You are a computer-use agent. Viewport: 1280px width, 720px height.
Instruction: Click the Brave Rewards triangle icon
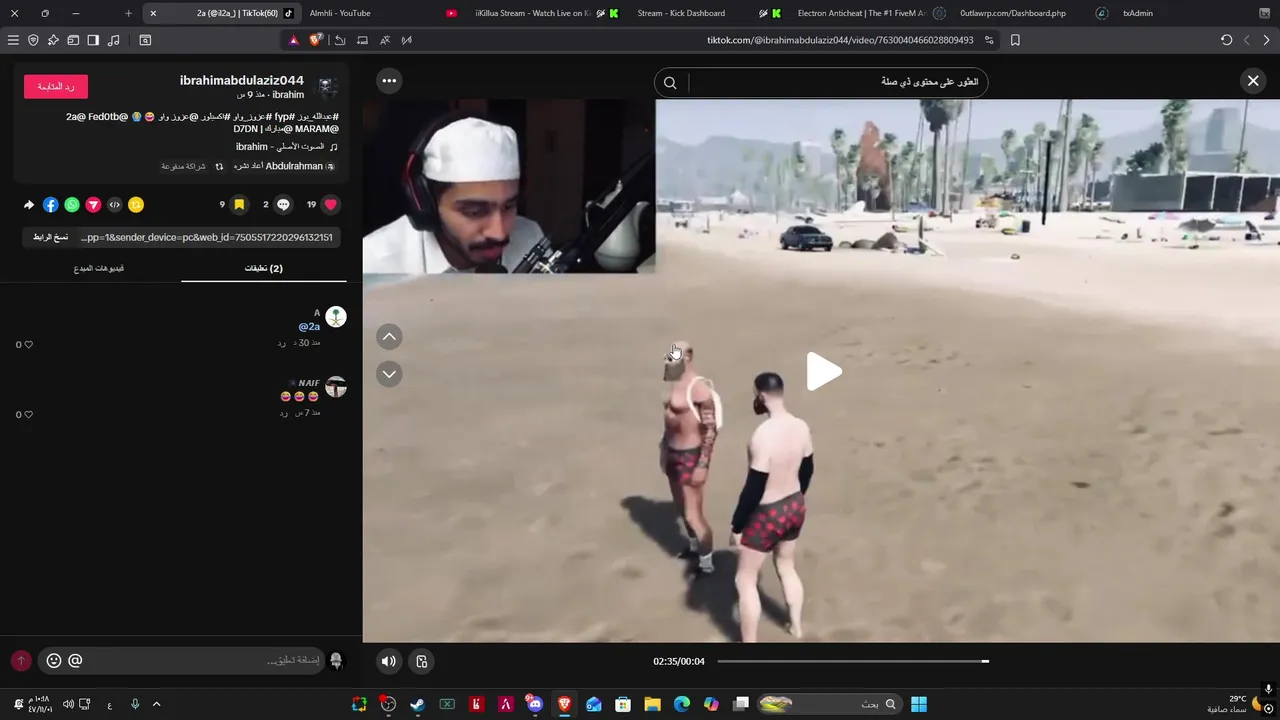pyautogui.click(x=293, y=40)
